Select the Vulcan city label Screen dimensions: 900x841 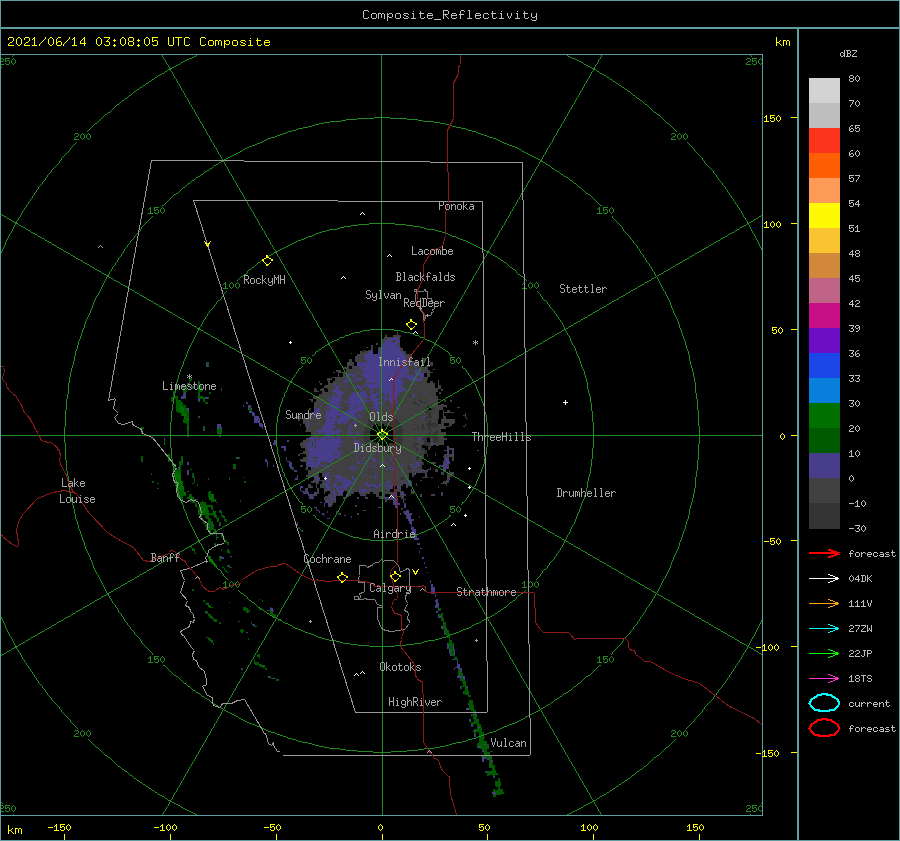point(509,743)
